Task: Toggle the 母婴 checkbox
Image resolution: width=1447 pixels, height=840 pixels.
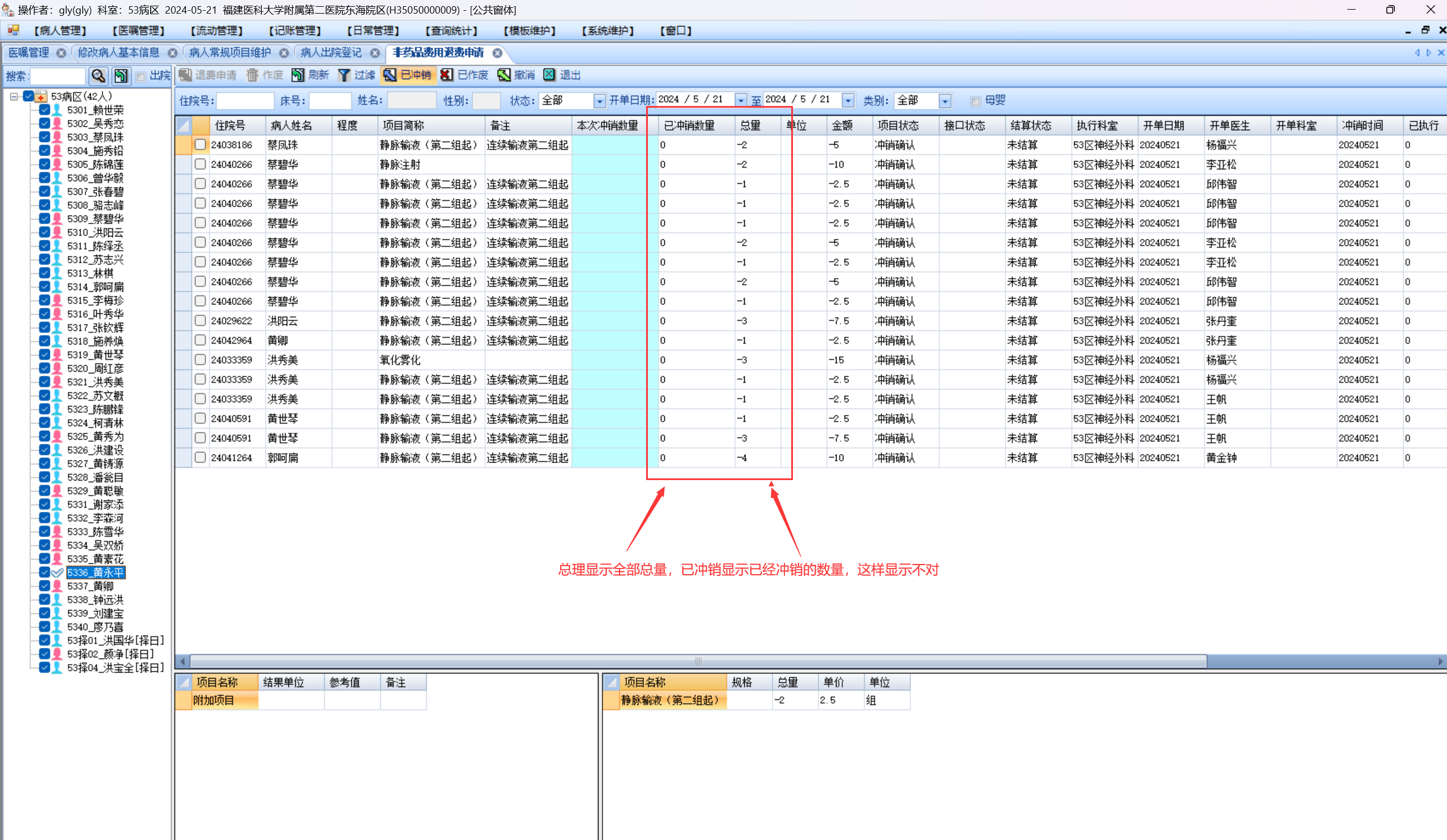Action: (x=975, y=101)
